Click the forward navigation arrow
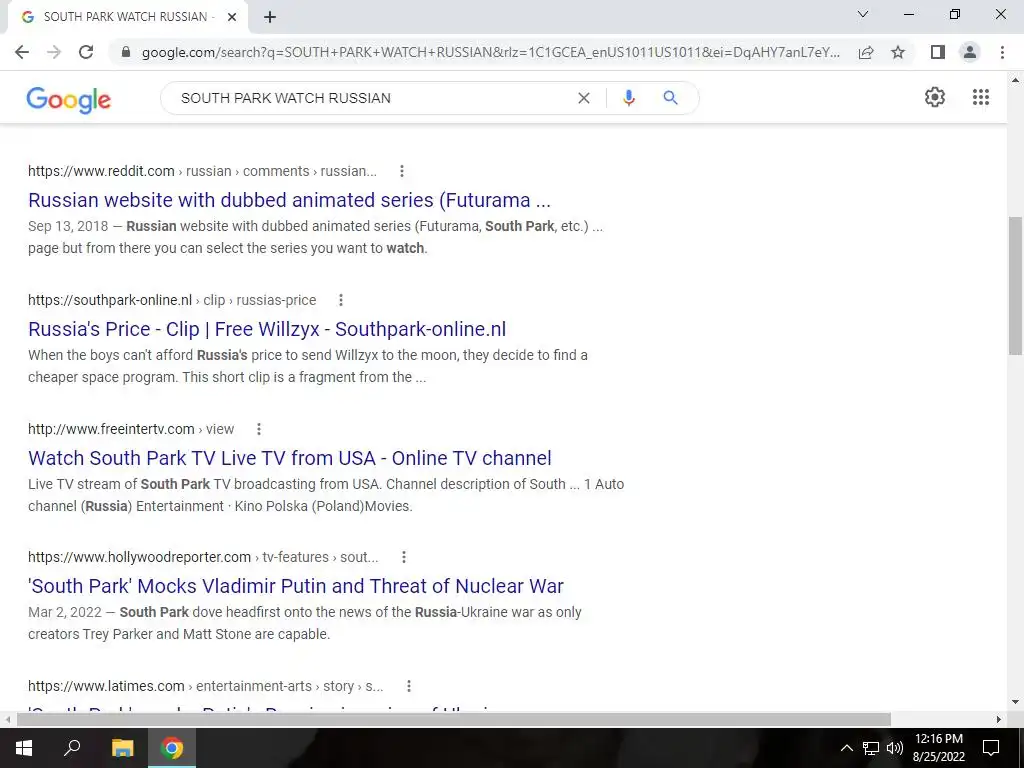The image size is (1024, 768). 54,52
